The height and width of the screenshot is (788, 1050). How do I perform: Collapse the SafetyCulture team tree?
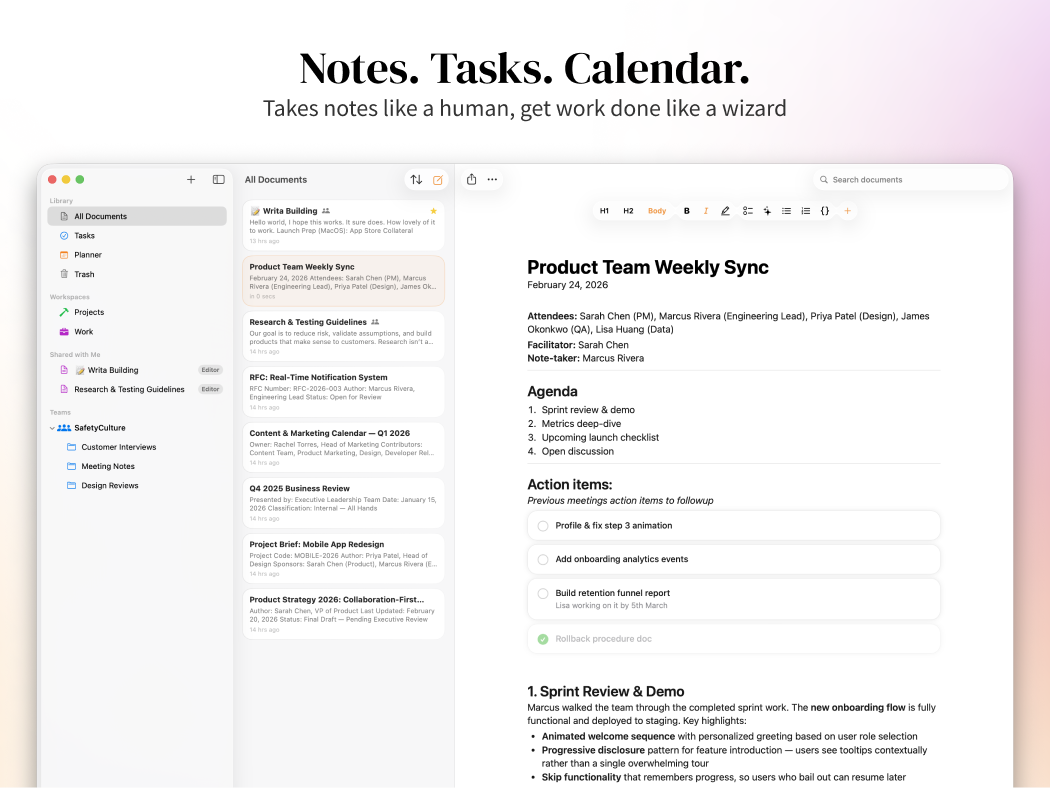click(x=52, y=428)
